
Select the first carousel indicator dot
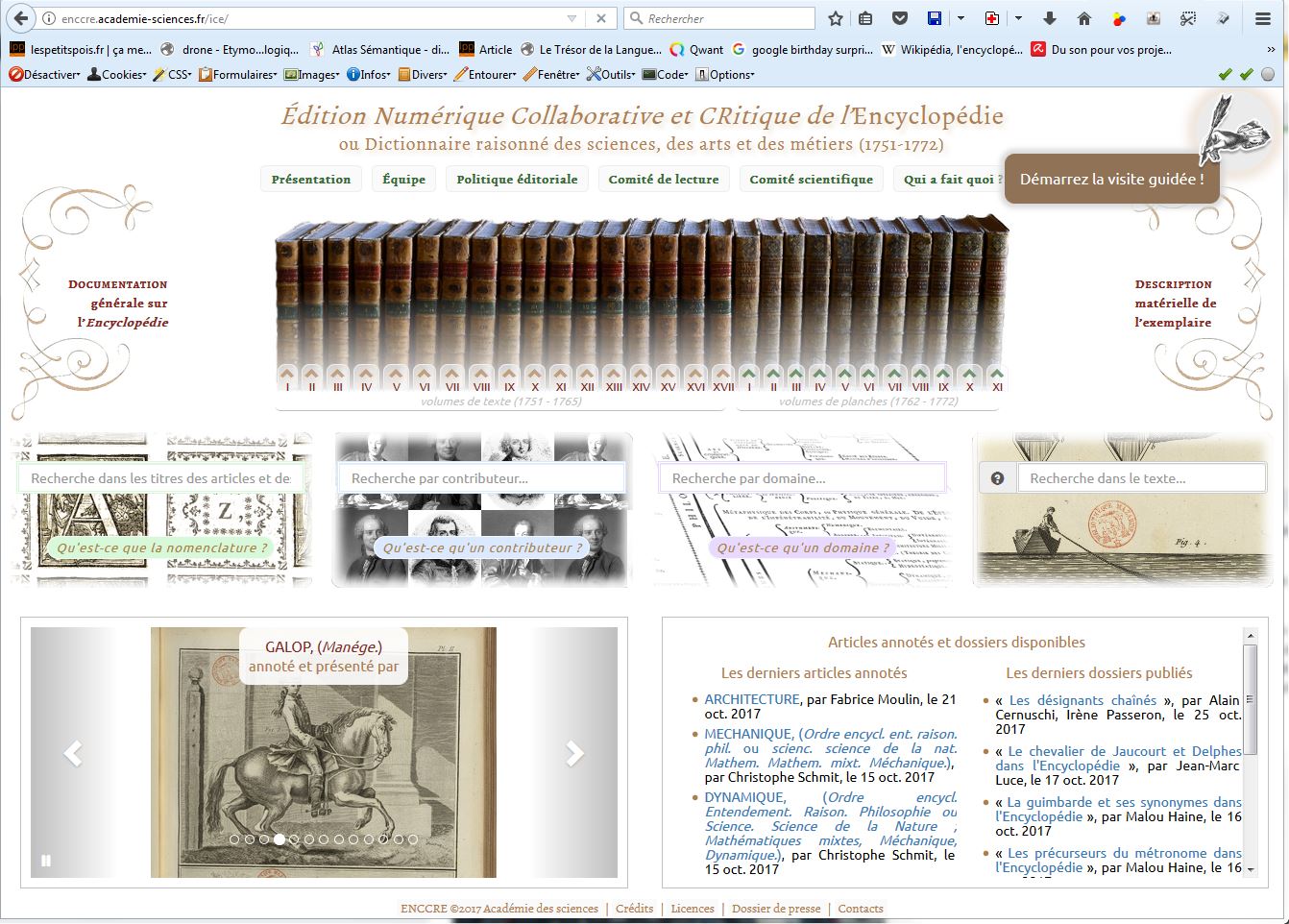tap(234, 839)
